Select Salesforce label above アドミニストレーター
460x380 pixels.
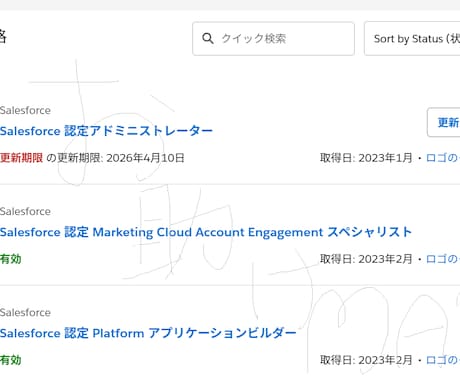[25, 110]
